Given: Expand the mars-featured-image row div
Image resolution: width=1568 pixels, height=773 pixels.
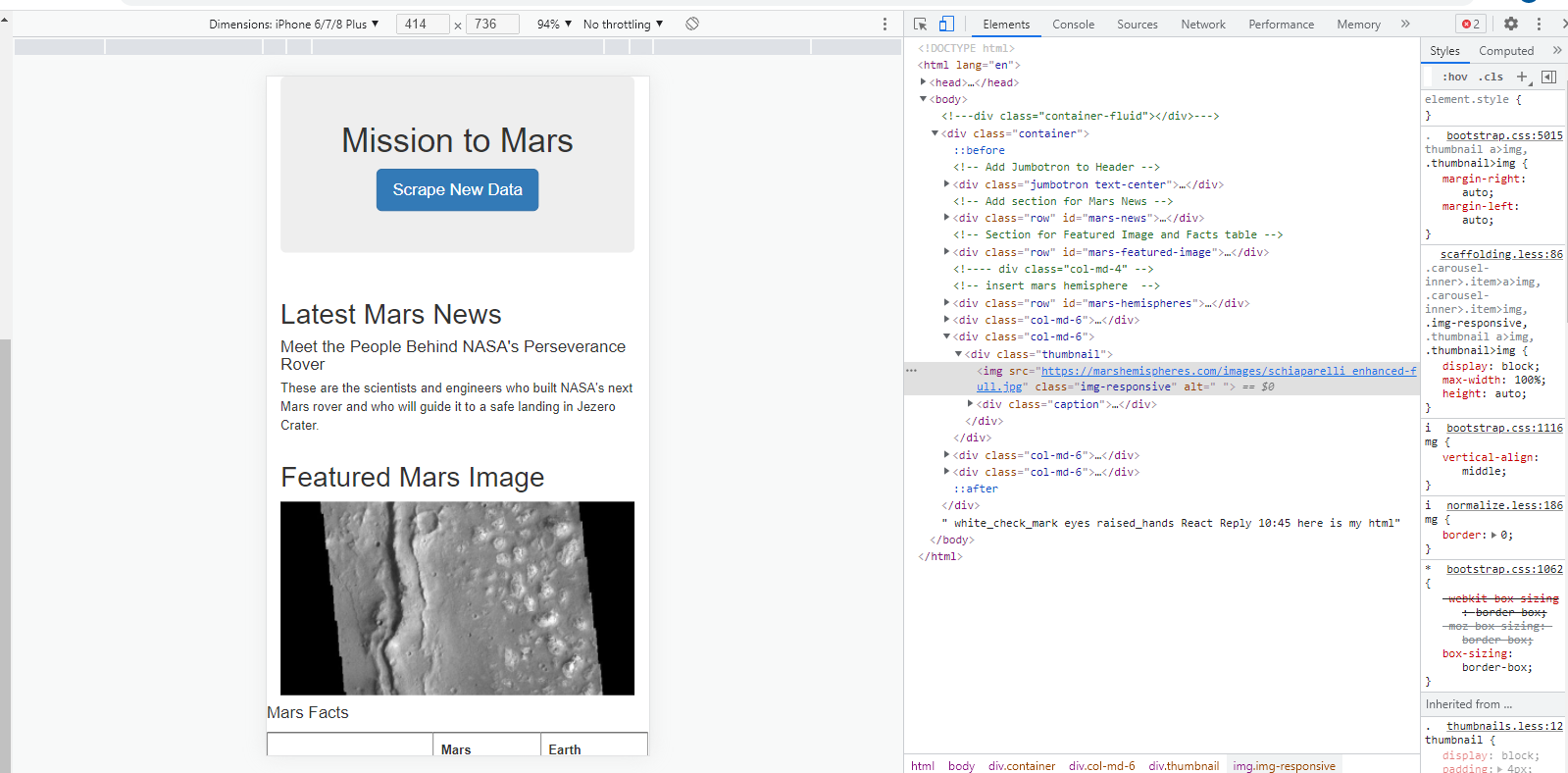Looking at the screenshot, I should (946, 252).
